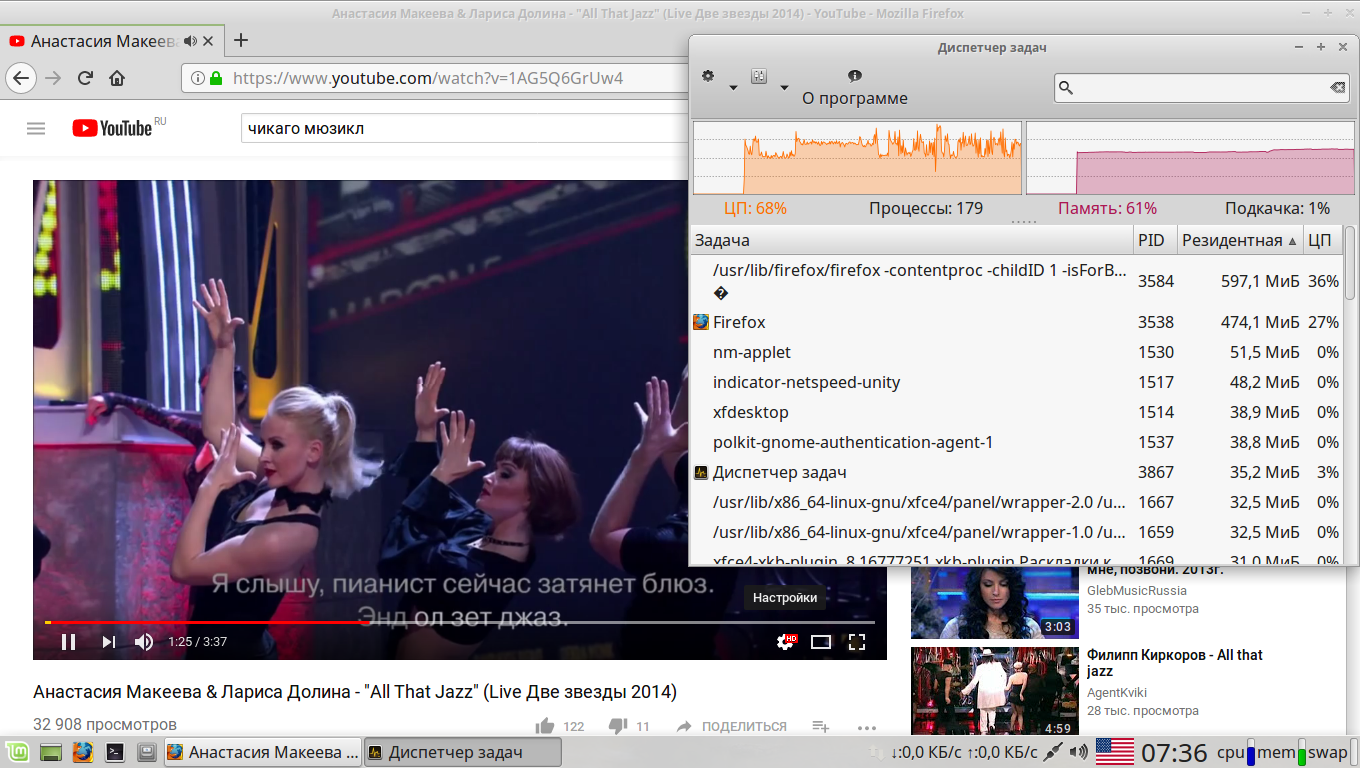Open Филипп Киркоров video thumbnail 4:59

point(995,692)
